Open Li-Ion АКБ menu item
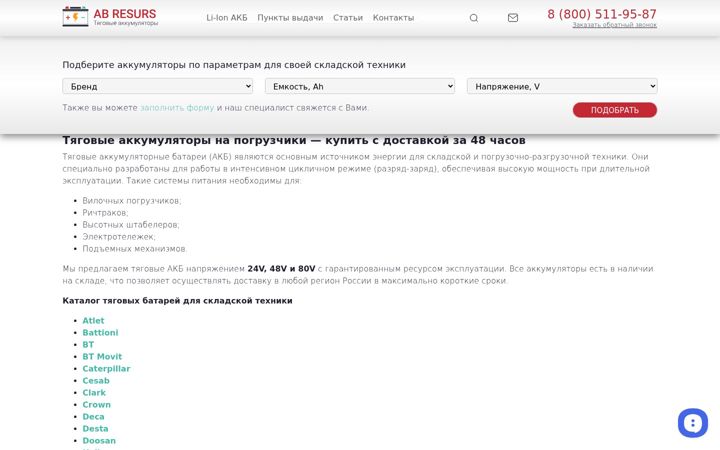The height and width of the screenshot is (450, 720). pos(227,17)
